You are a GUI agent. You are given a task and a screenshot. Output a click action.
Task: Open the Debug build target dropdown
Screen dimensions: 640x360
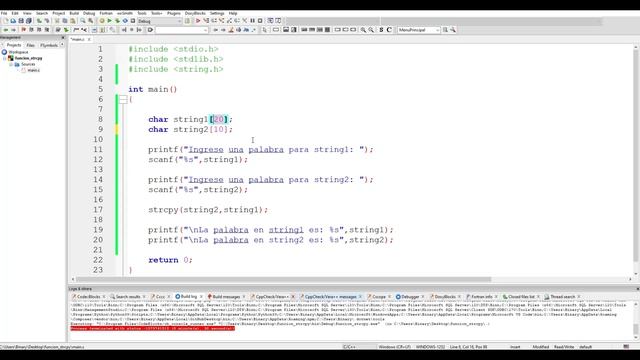tap(159, 21)
